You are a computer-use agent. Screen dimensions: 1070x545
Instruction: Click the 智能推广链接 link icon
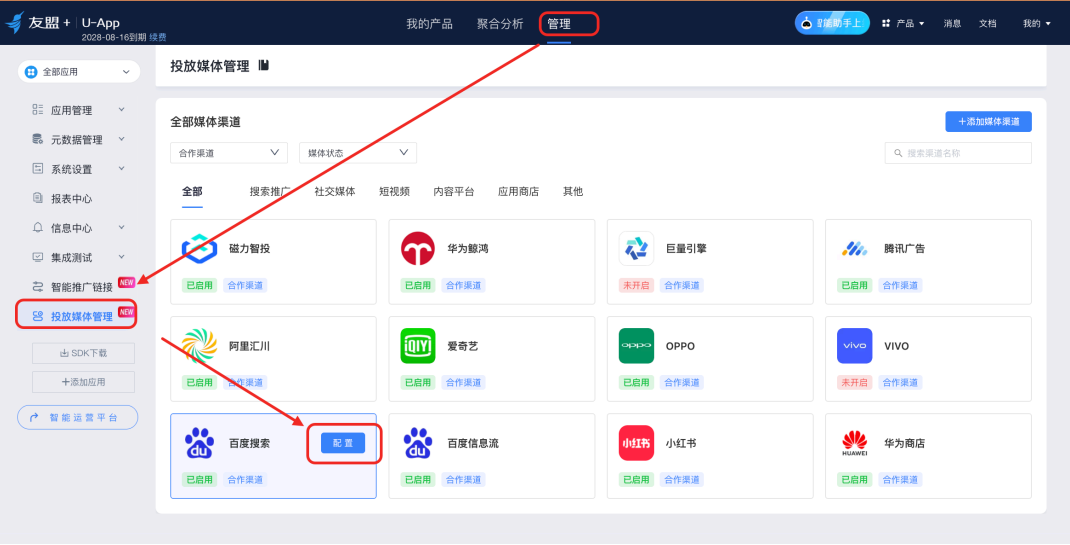pos(38,286)
